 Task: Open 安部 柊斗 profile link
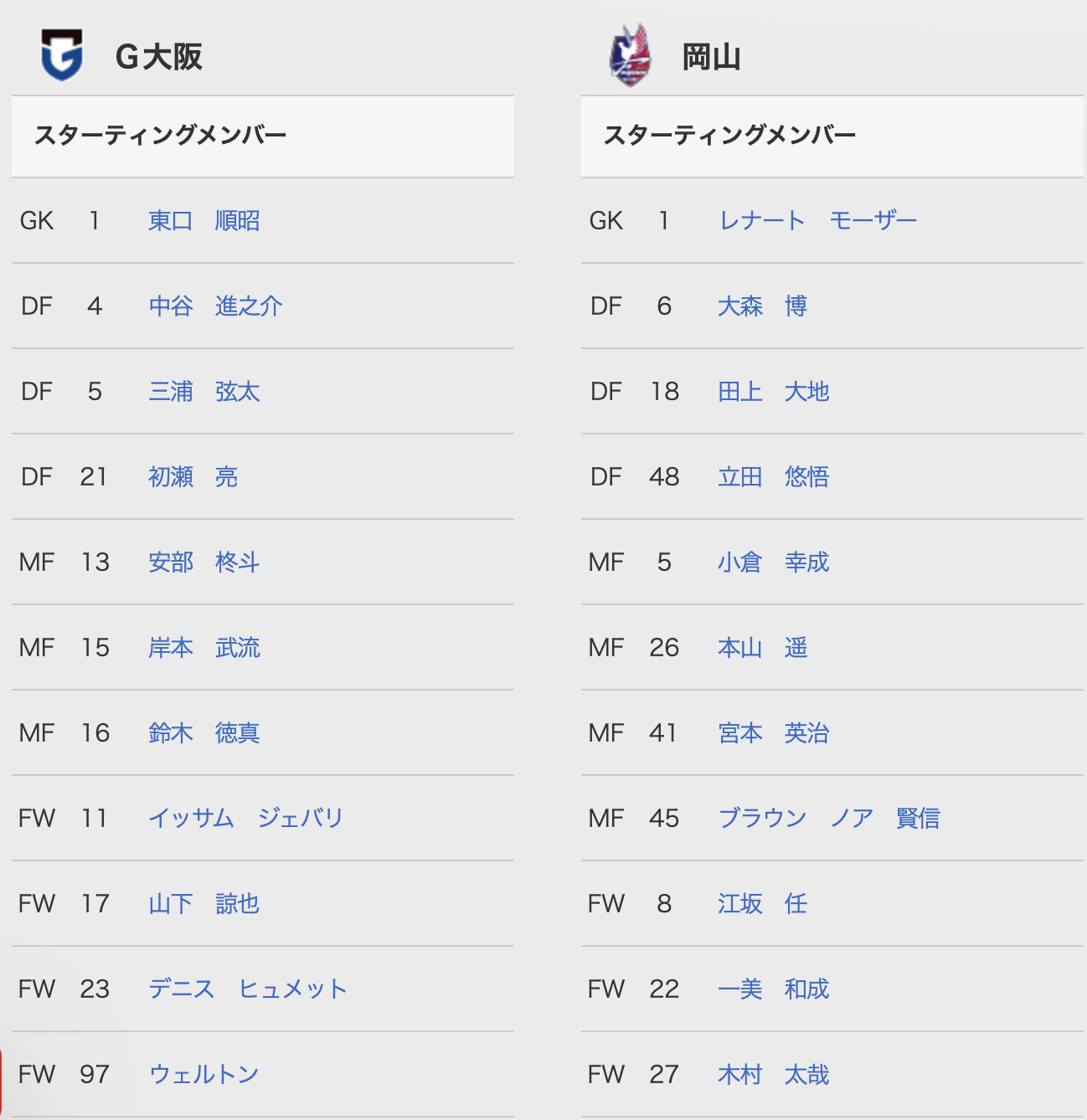[x=203, y=563]
